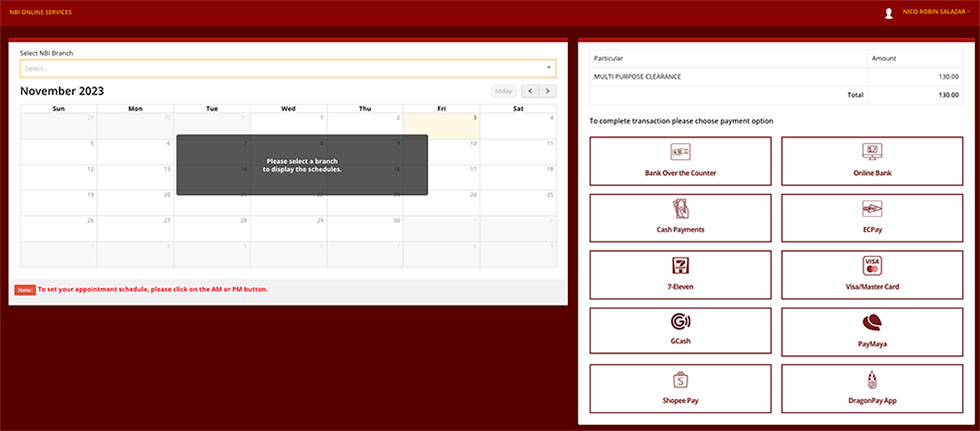Click the Shopee Pay bag icon
The height and width of the screenshot is (431, 980).
tap(680, 380)
